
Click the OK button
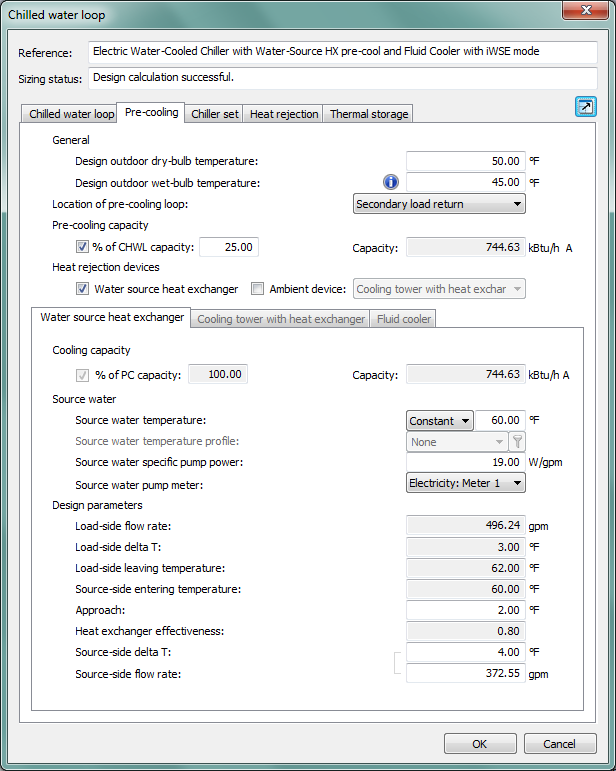480,744
